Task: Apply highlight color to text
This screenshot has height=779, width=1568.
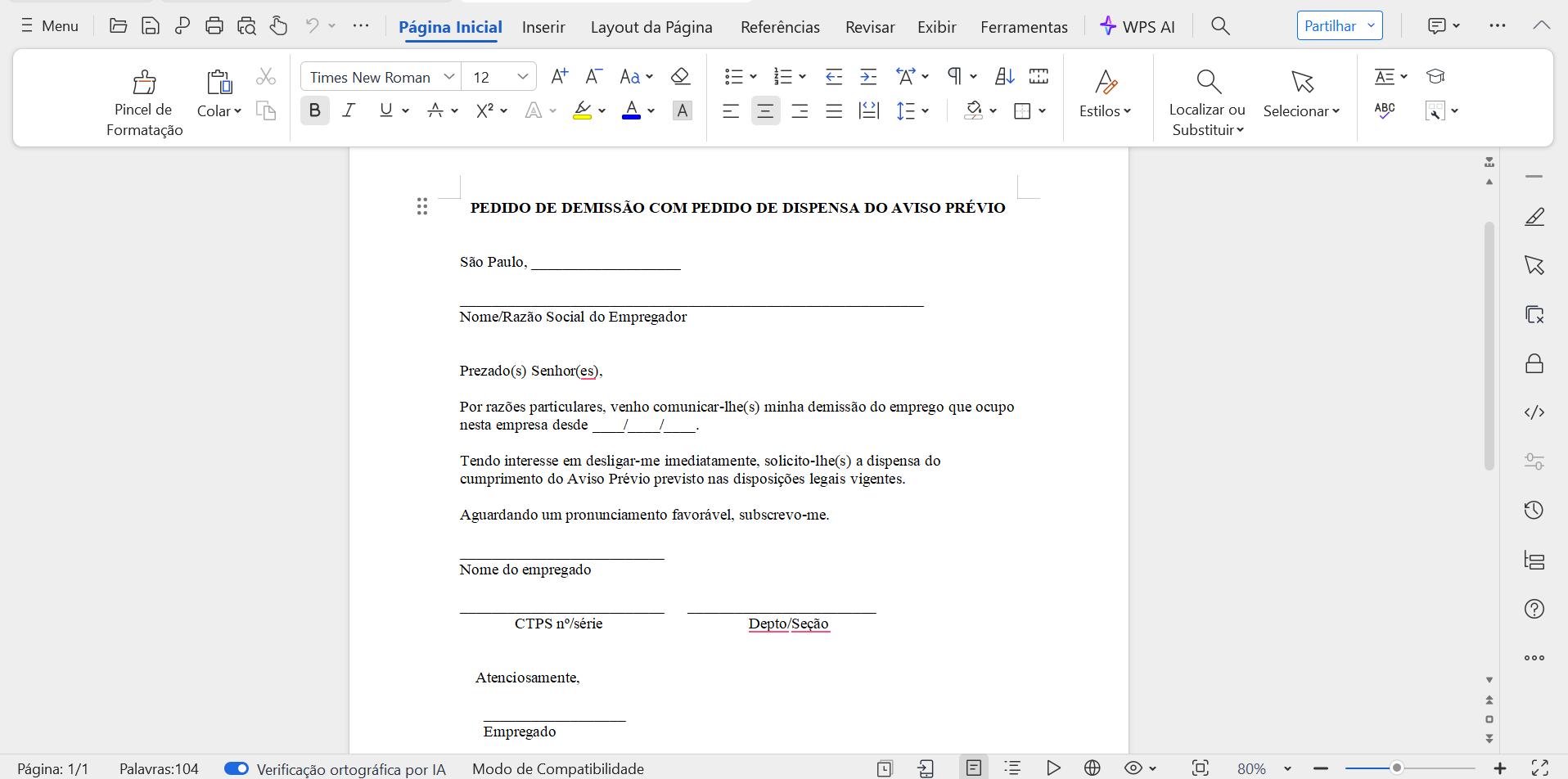Action: pos(583,110)
